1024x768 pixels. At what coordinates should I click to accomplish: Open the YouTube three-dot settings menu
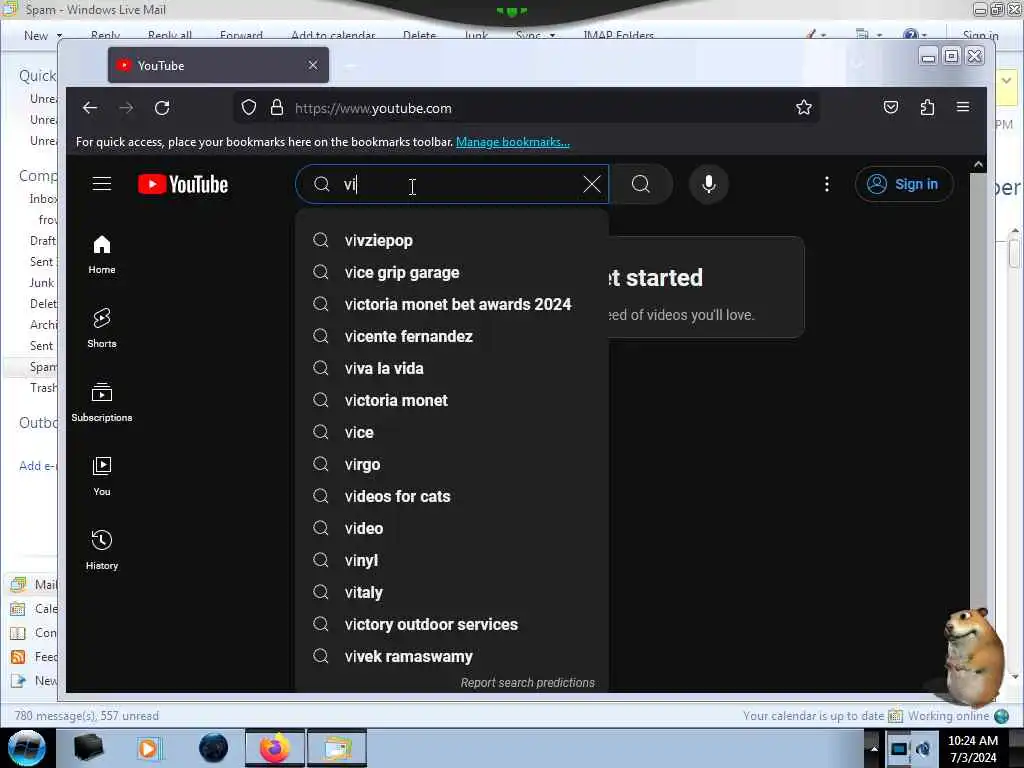click(827, 184)
